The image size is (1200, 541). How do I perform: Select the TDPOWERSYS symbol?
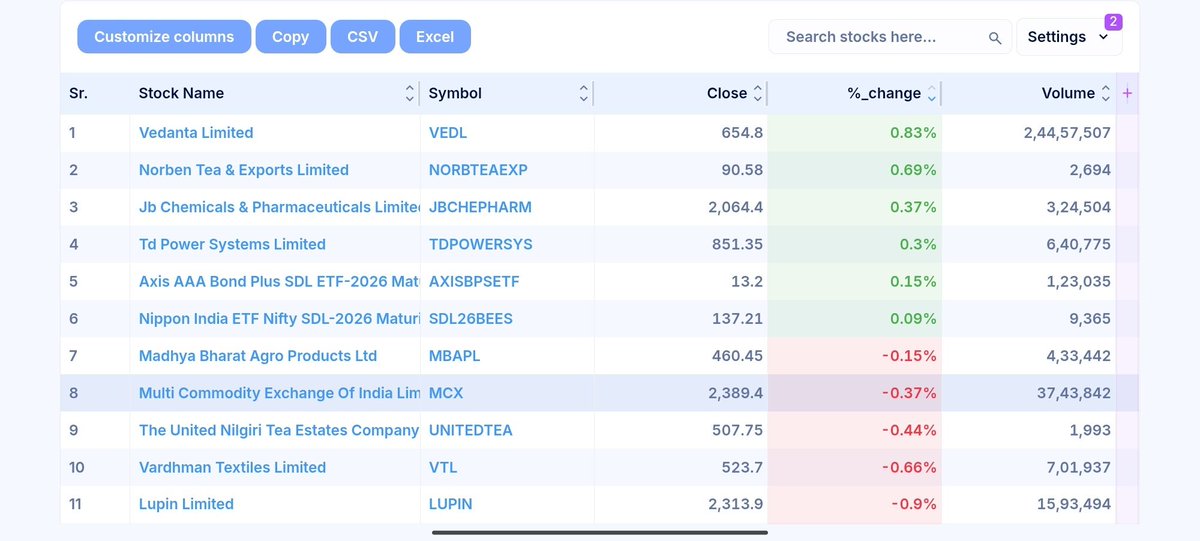(x=481, y=244)
